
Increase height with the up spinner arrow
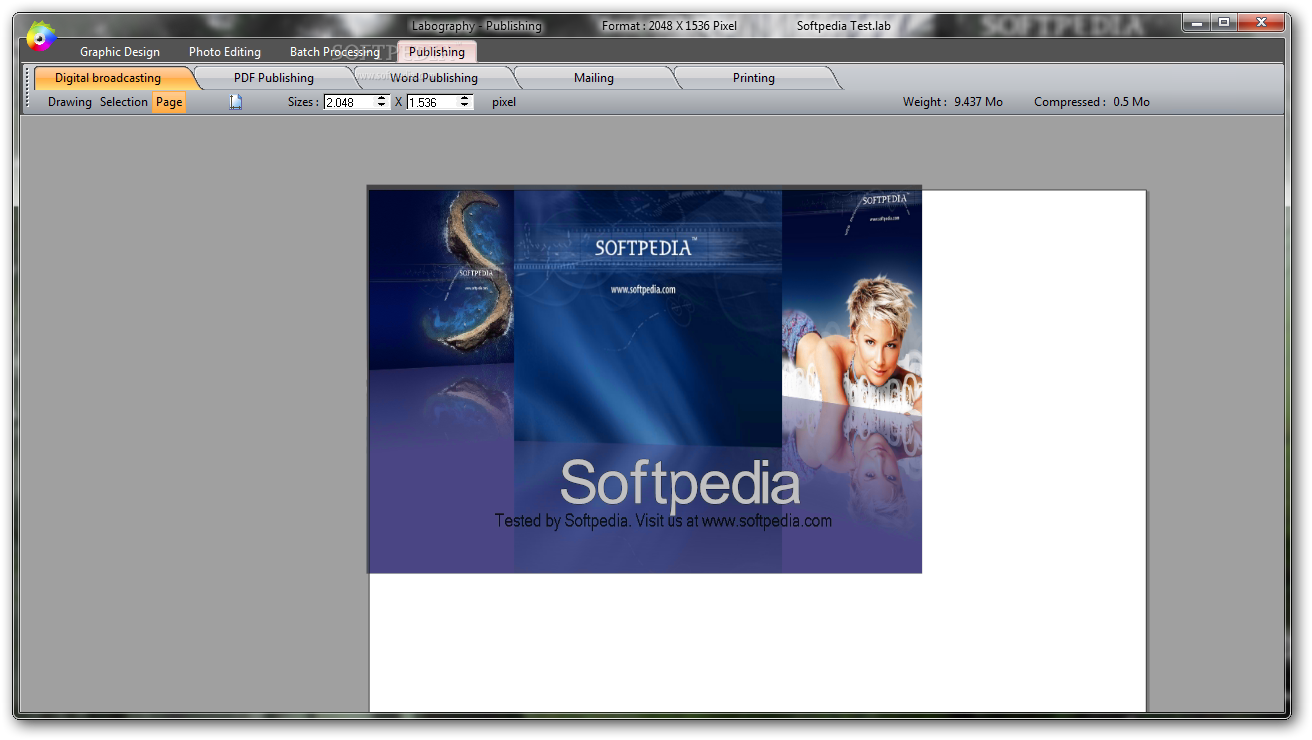465,98
